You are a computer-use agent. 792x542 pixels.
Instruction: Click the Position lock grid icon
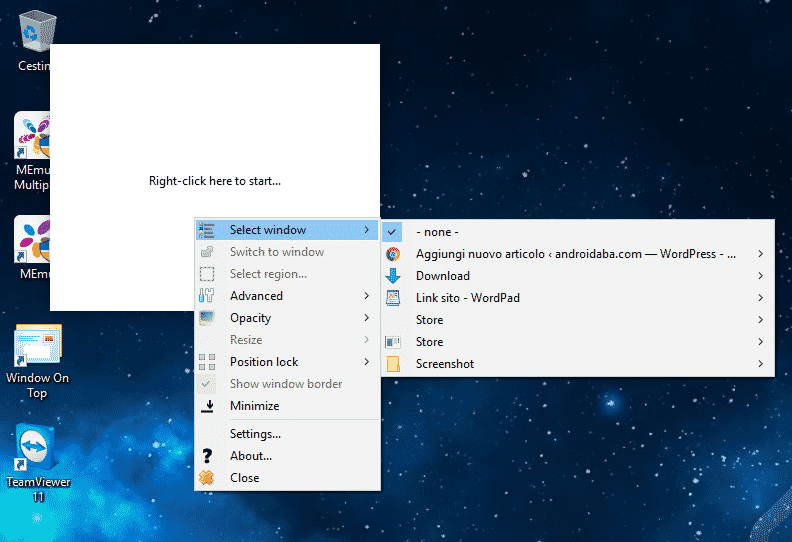[x=207, y=362]
